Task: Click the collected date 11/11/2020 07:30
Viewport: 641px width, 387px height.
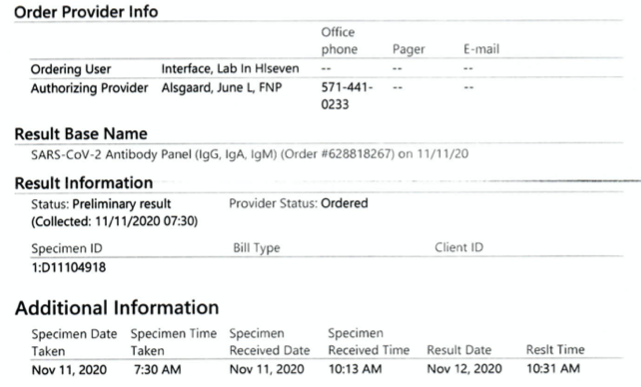Action: (x=146, y=221)
